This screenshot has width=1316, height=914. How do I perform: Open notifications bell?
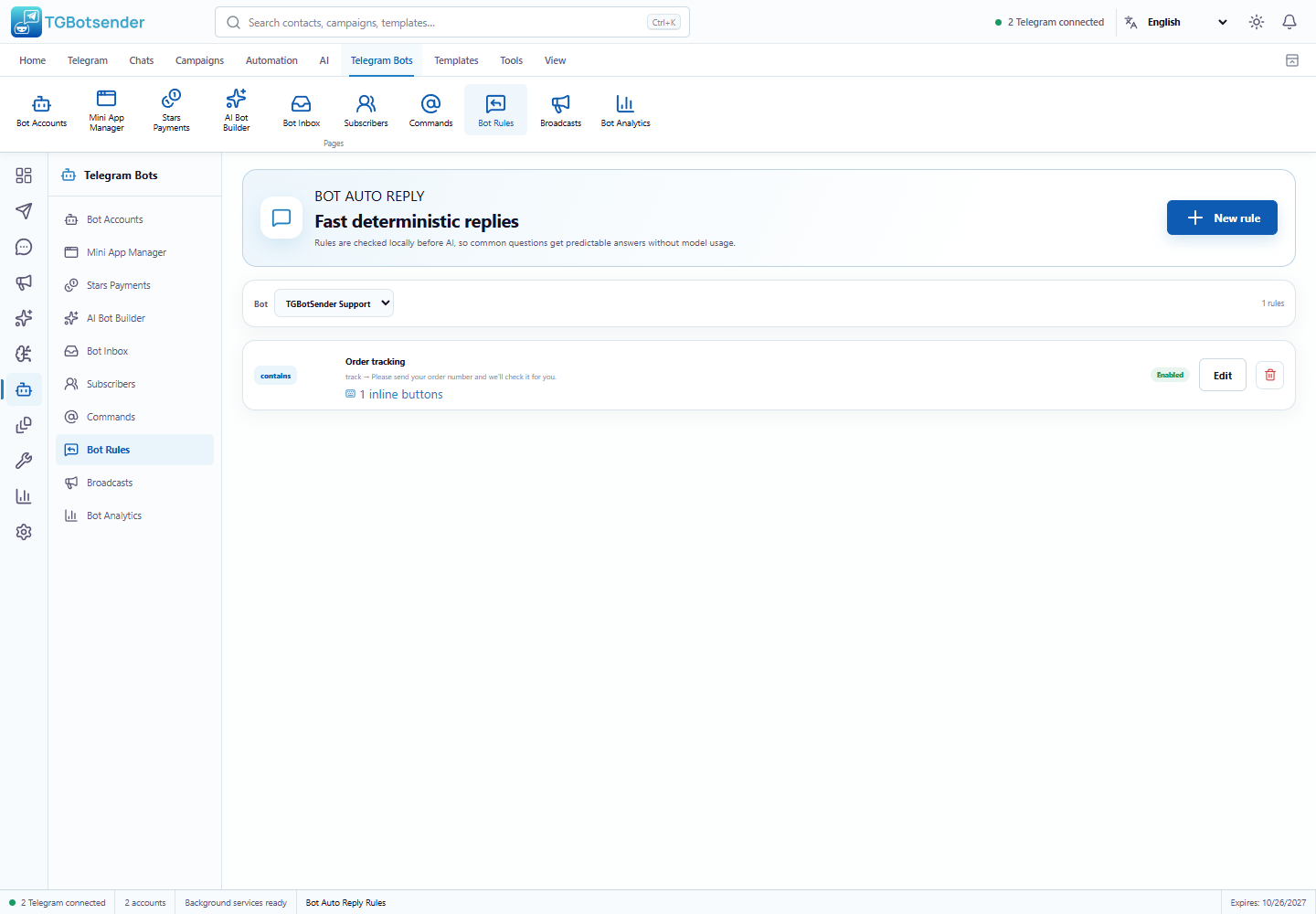pos(1289,22)
